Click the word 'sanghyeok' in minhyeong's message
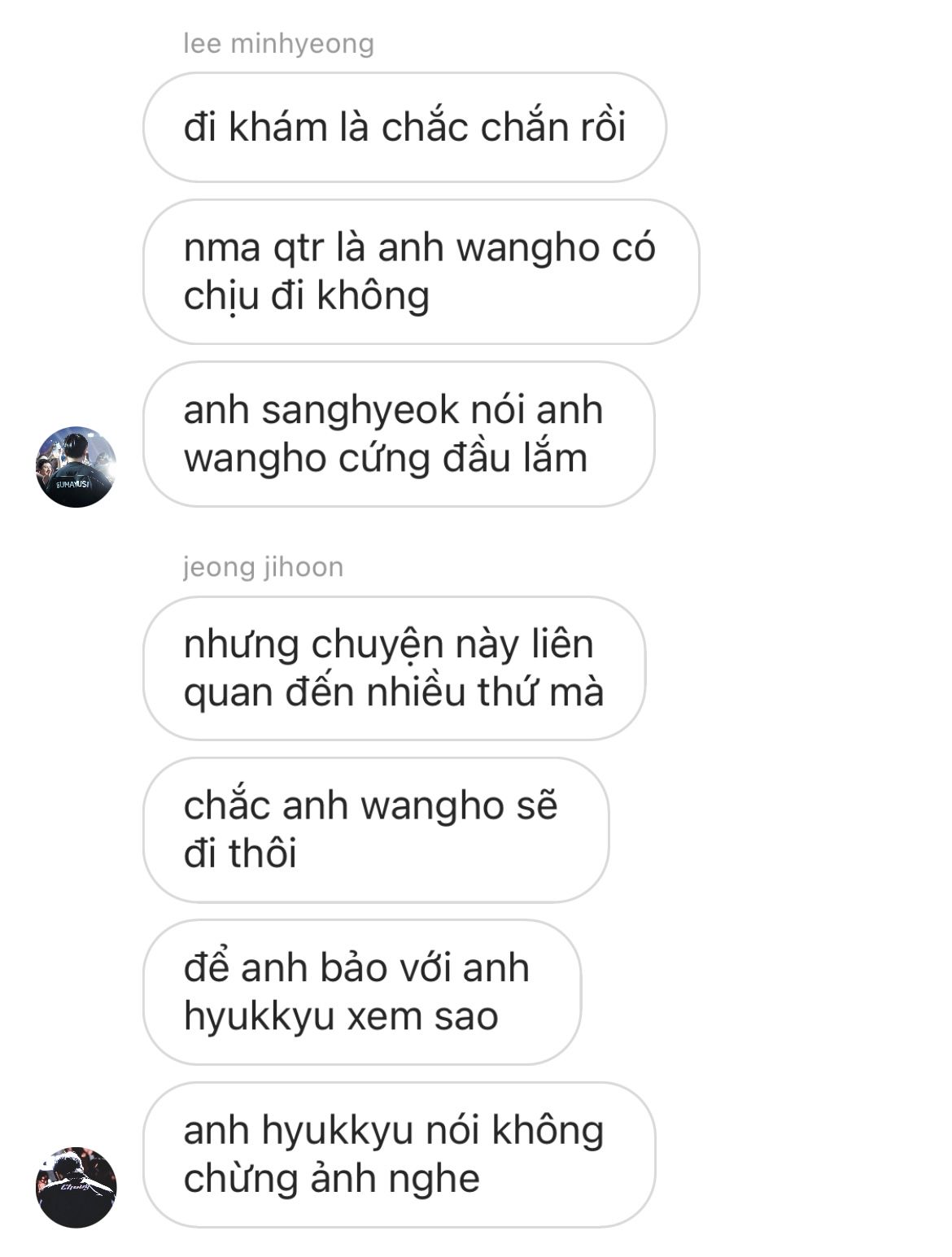Image resolution: width=952 pixels, height=1257 pixels. tap(354, 411)
